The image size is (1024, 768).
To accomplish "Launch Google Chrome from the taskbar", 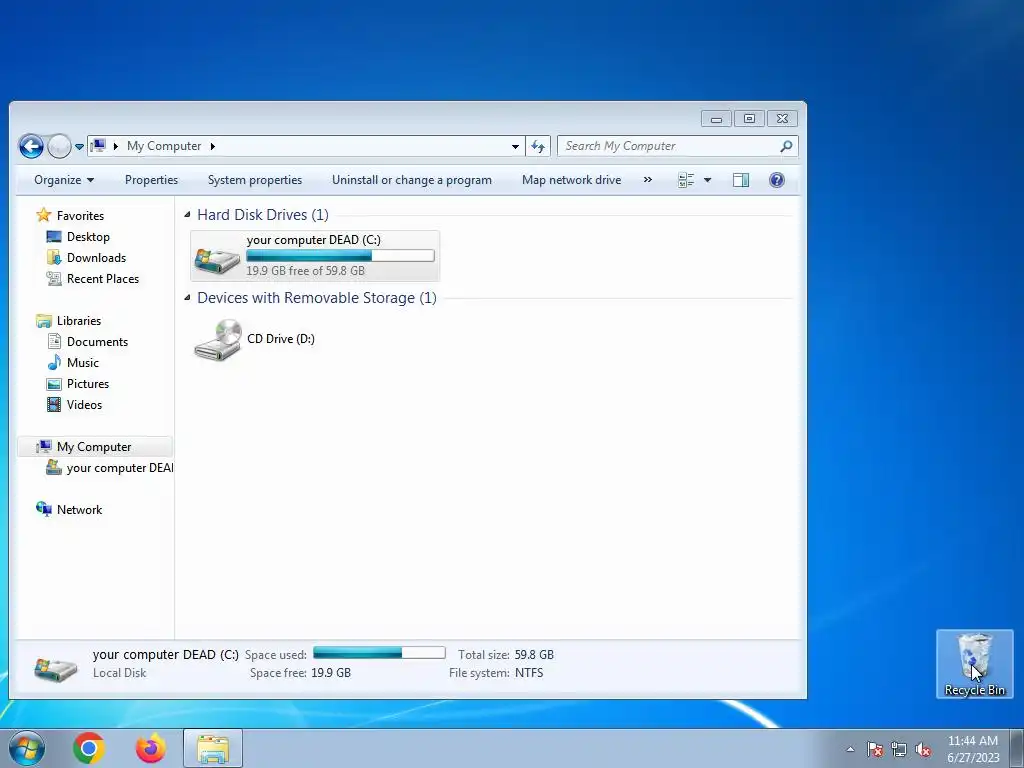I will 89,748.
